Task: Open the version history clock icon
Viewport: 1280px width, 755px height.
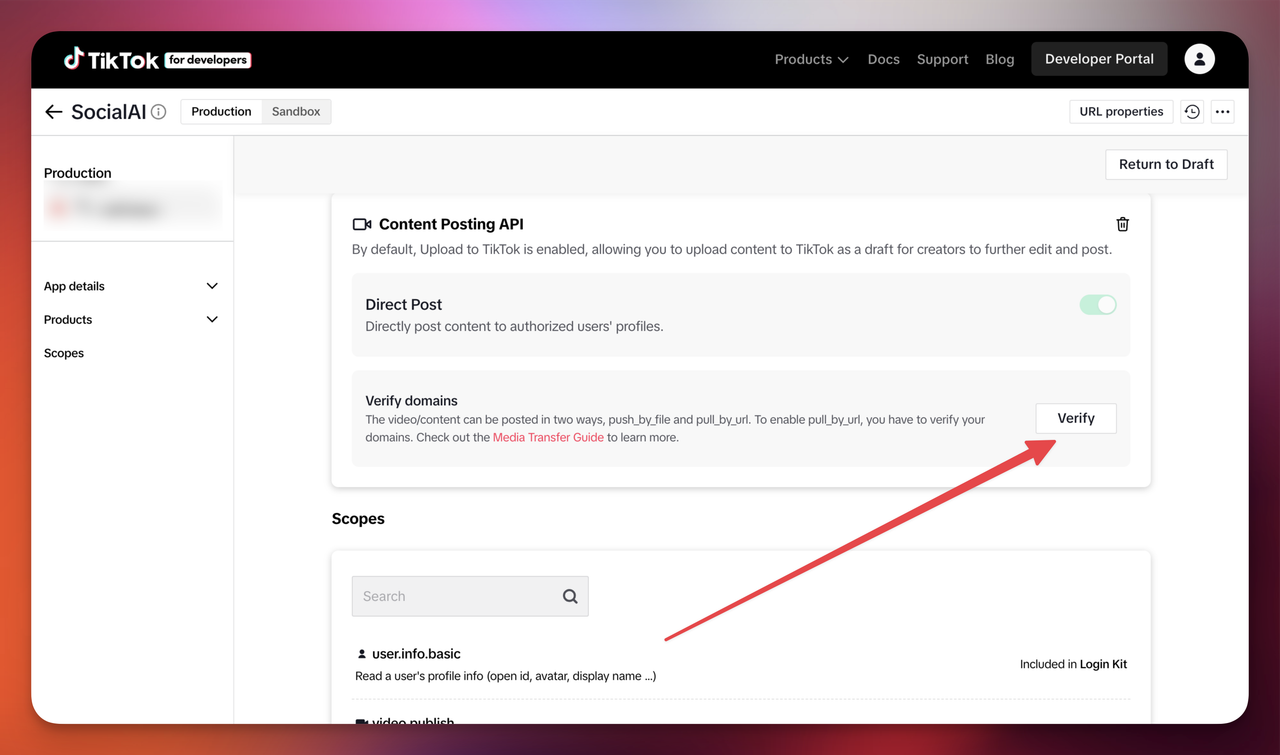Action: [1192, 112]
